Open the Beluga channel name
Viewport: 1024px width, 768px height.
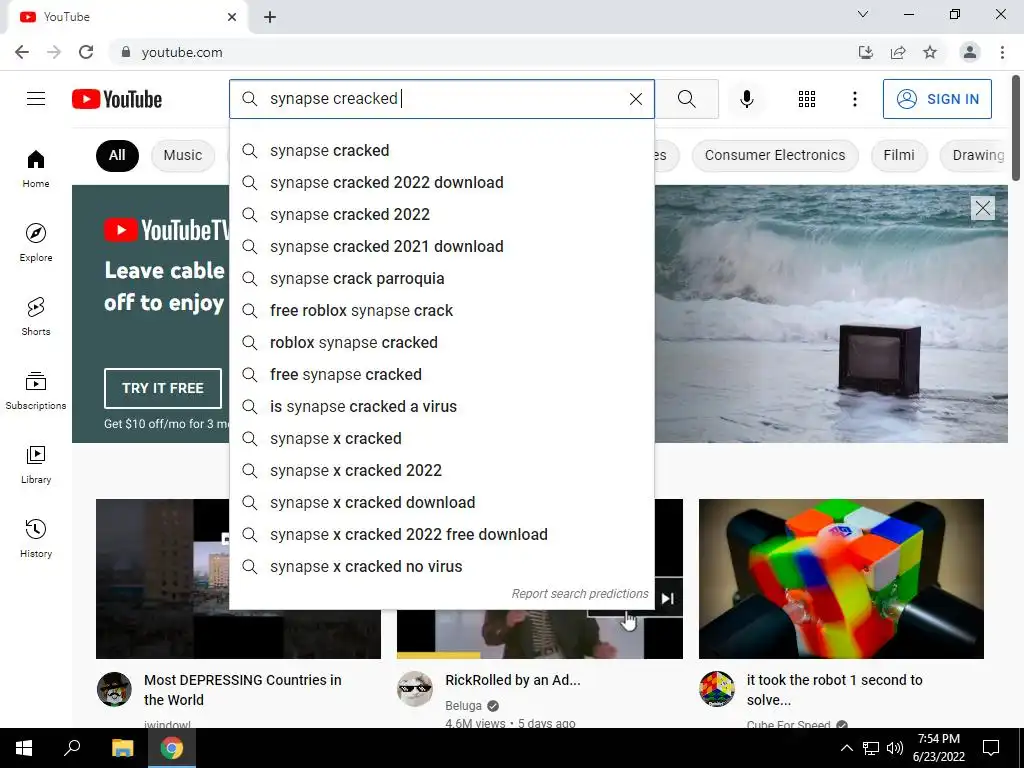(463, 705)
